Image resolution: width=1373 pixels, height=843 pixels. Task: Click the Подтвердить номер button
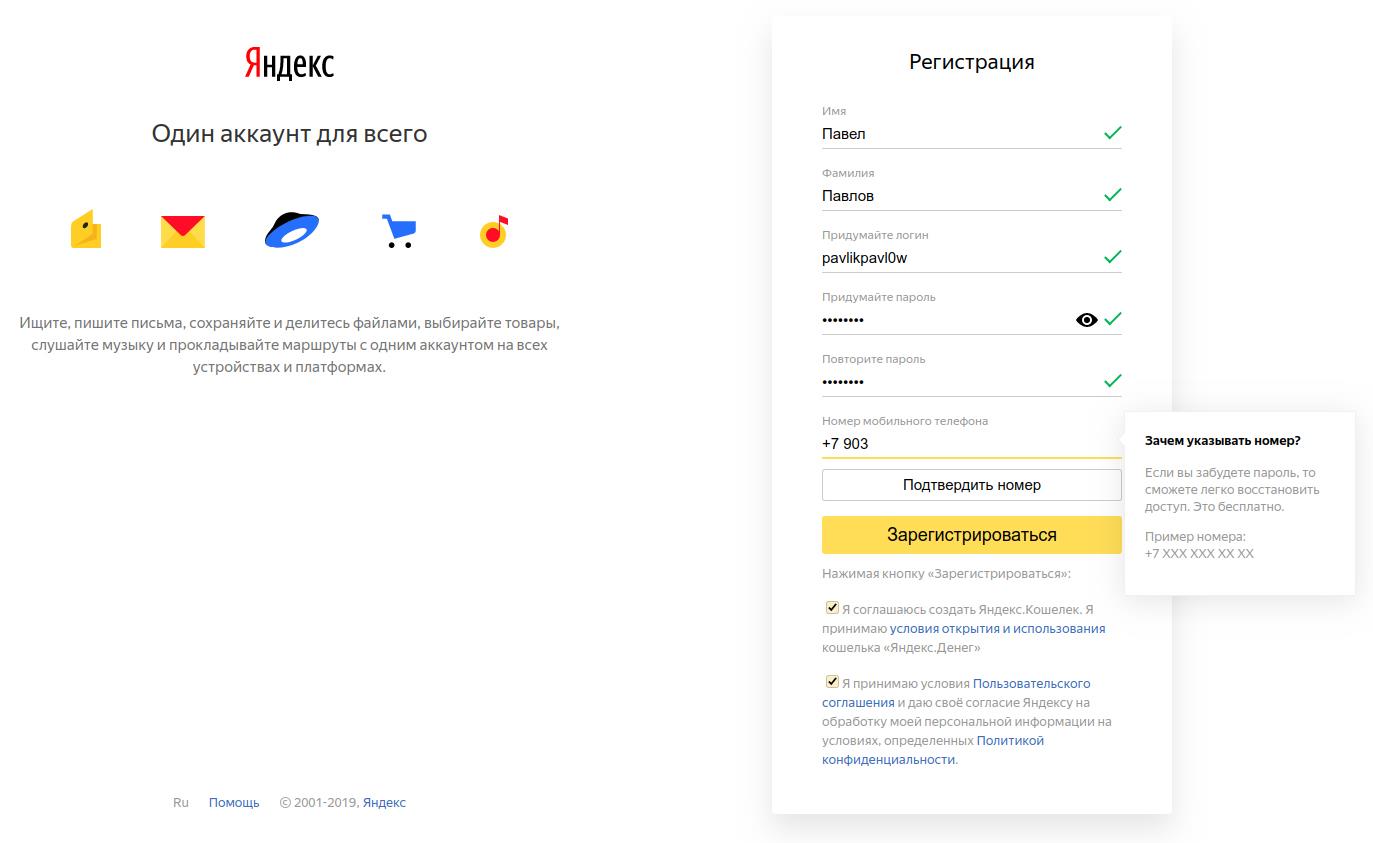point(972,485)
